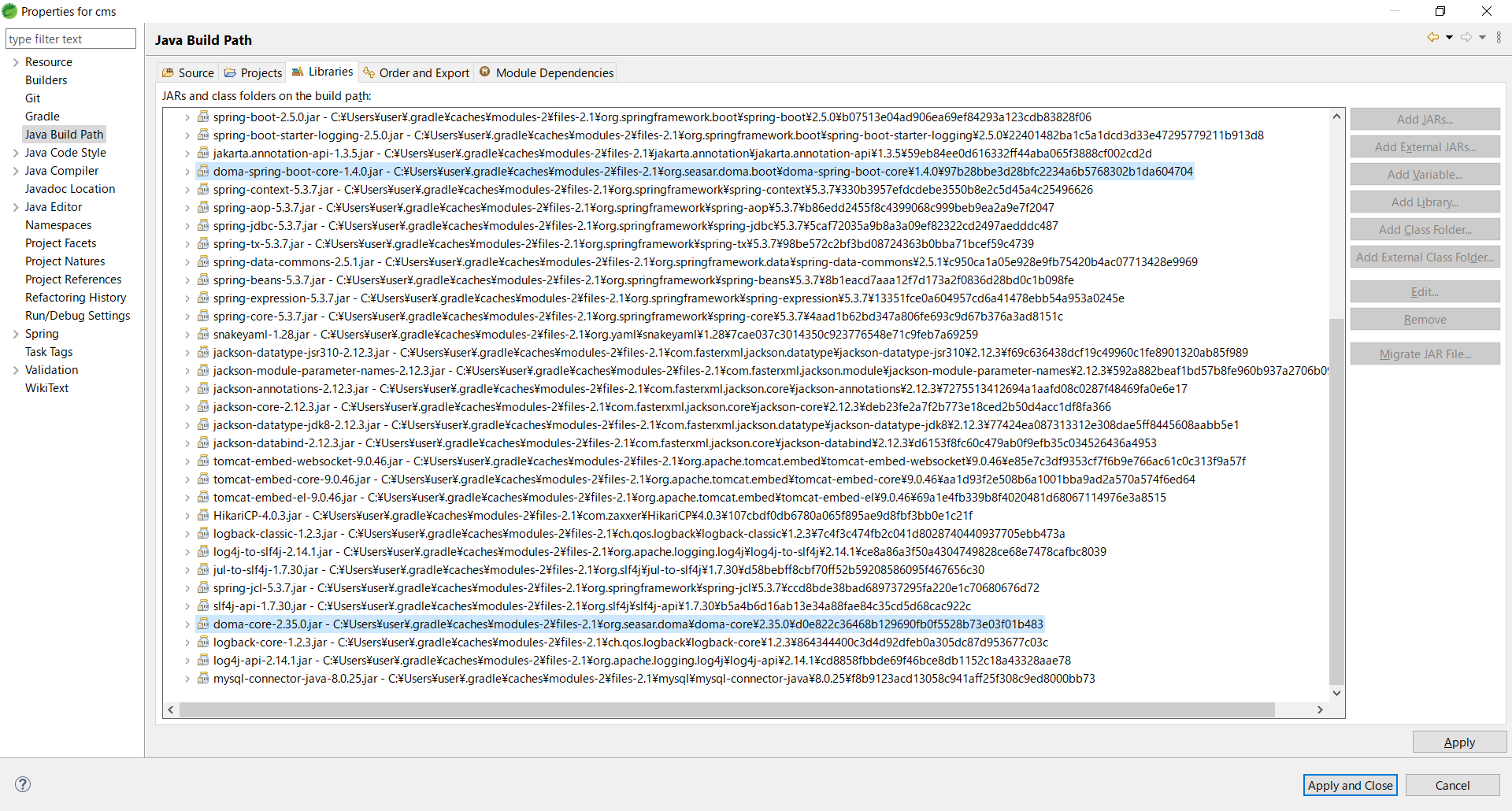The height and width of the screenshot is (811, 1512).
Task: Click the jar icon of logback-core-1.2.3.jar
Action: pos(203,642)
